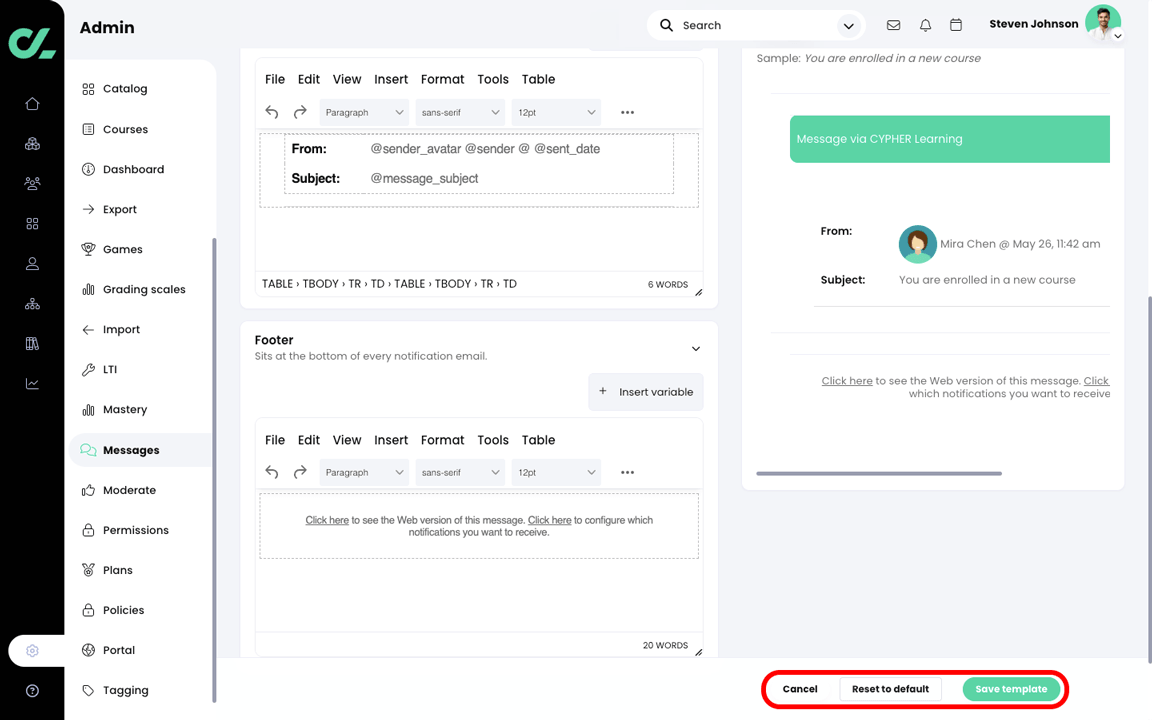Click the admin gear icon in left rail

pos(32,651)
